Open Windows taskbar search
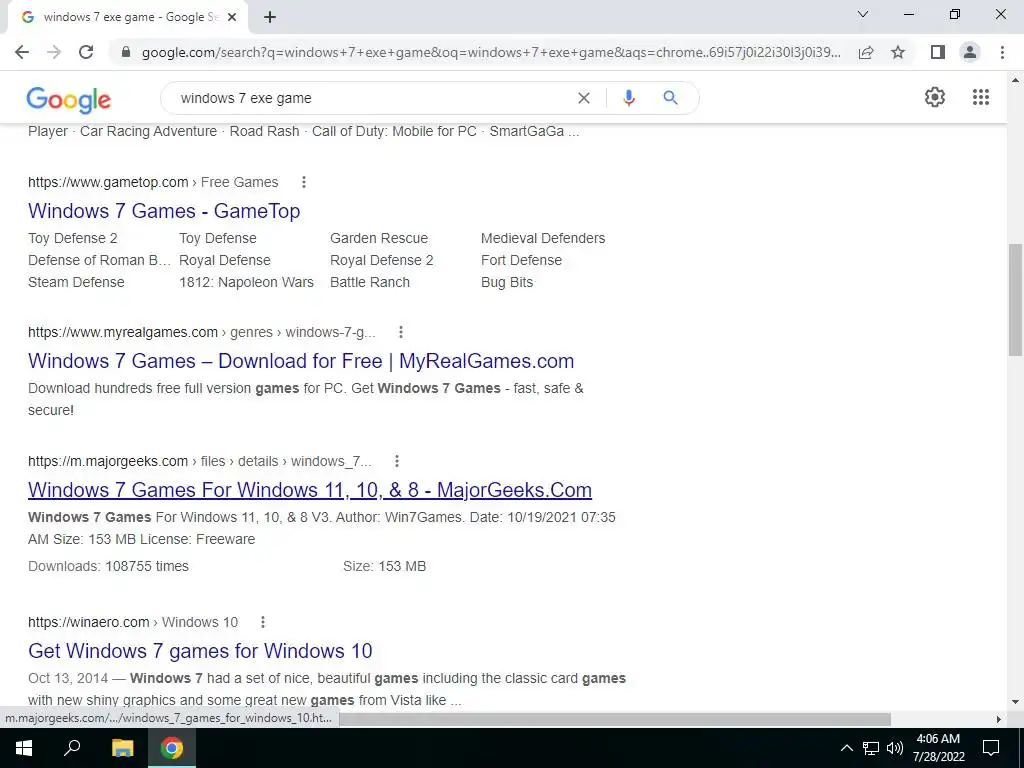The height and width of the screenshot is (768, 1024). 72,748
